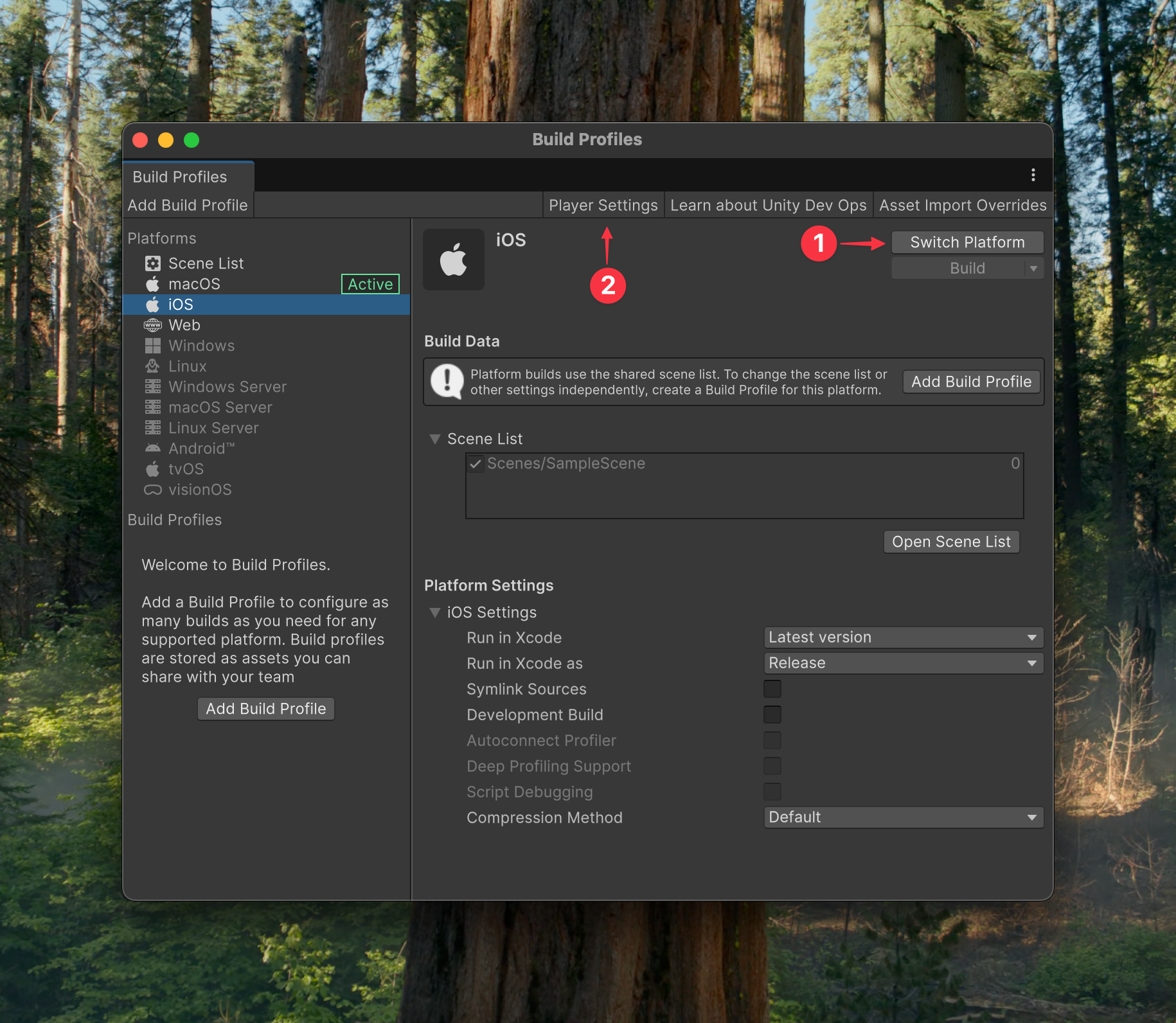Click the Windows Server icon
The width and height of the screenshot is (1176, 1023).
pyautogui.click(x=153, y=387)
